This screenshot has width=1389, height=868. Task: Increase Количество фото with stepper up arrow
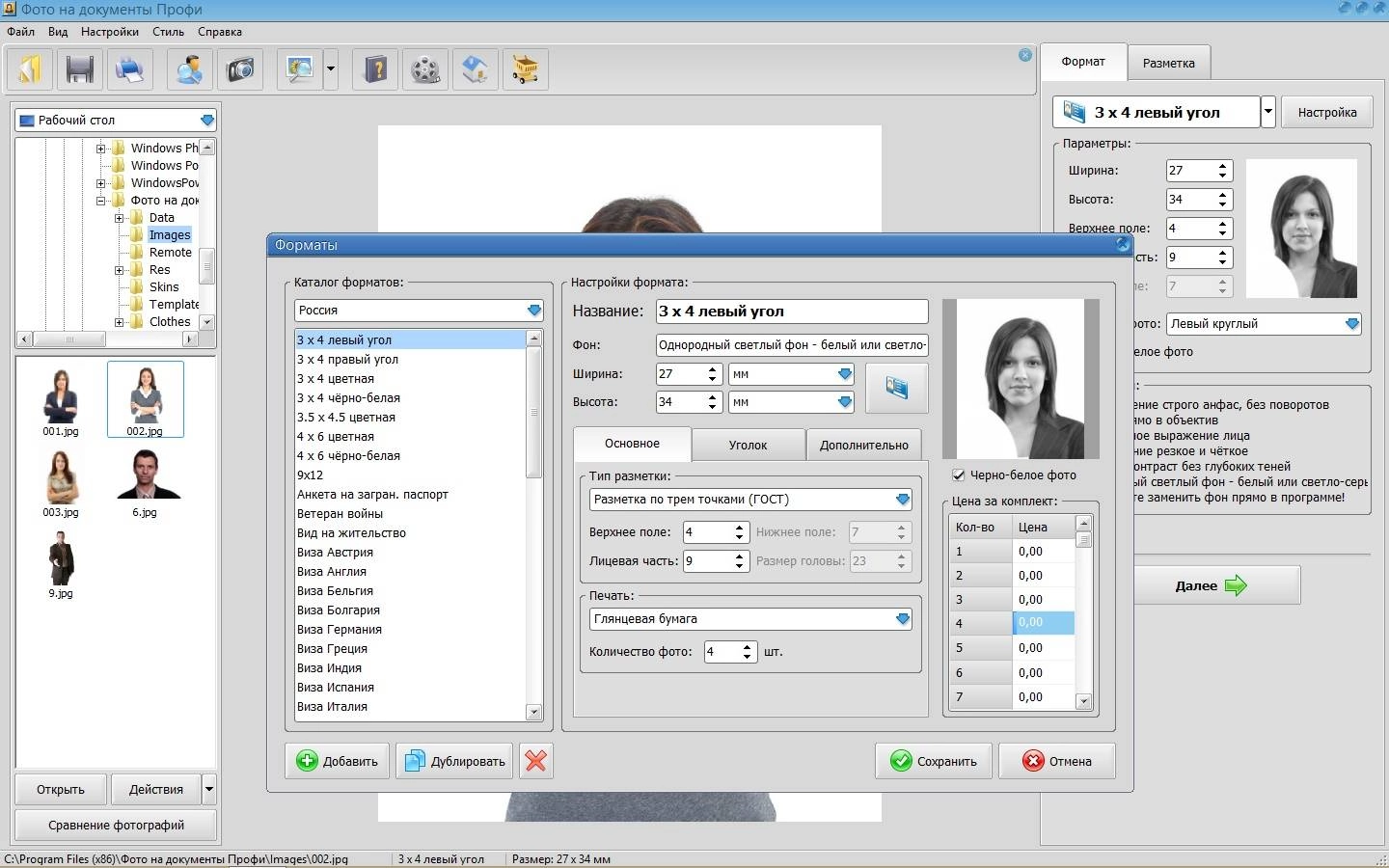tap(748, 647)
